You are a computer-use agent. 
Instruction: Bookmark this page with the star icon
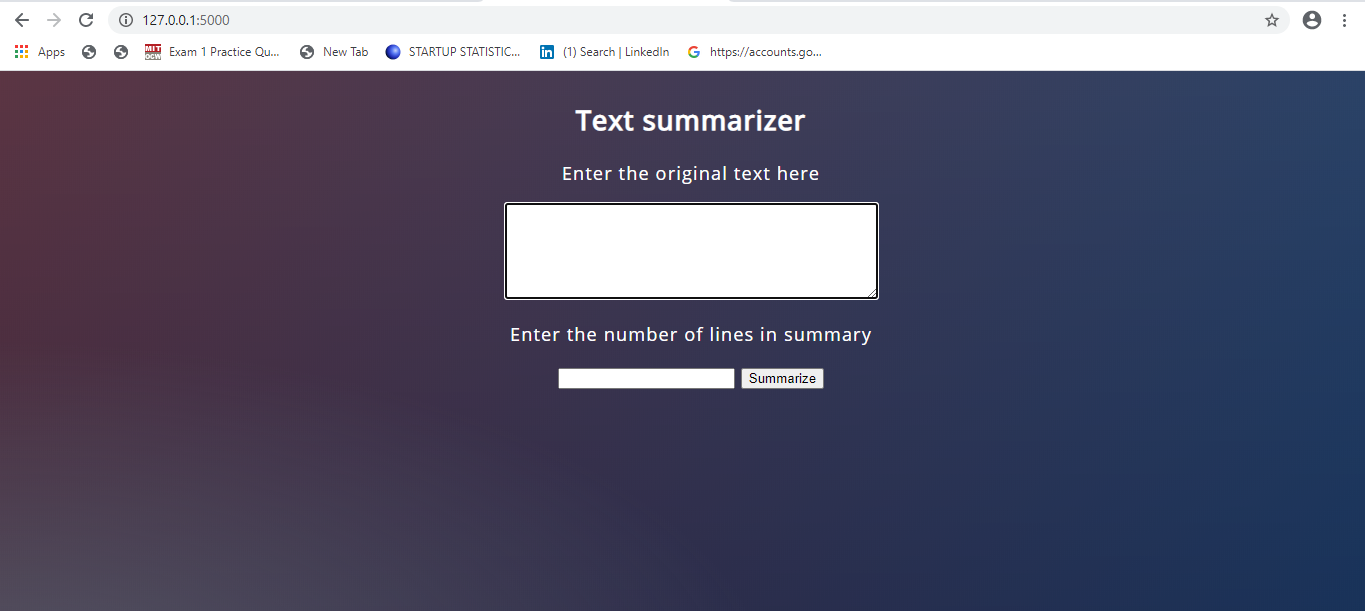1272,20
